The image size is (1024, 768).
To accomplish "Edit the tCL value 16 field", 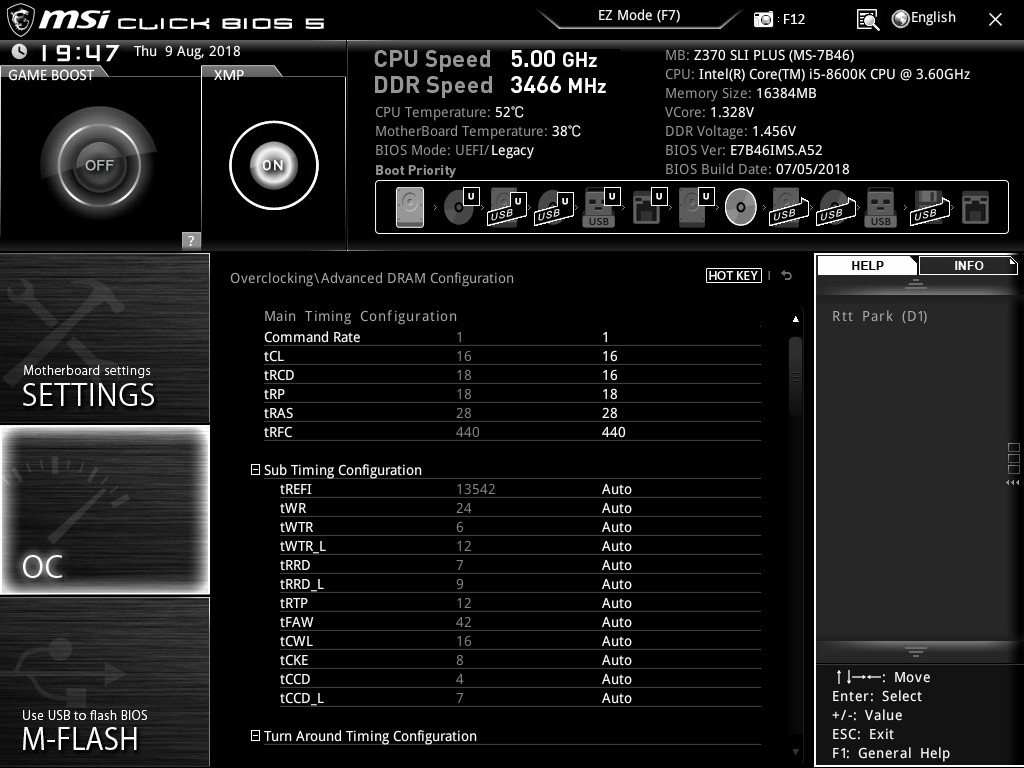I will [x=609, y=356].
